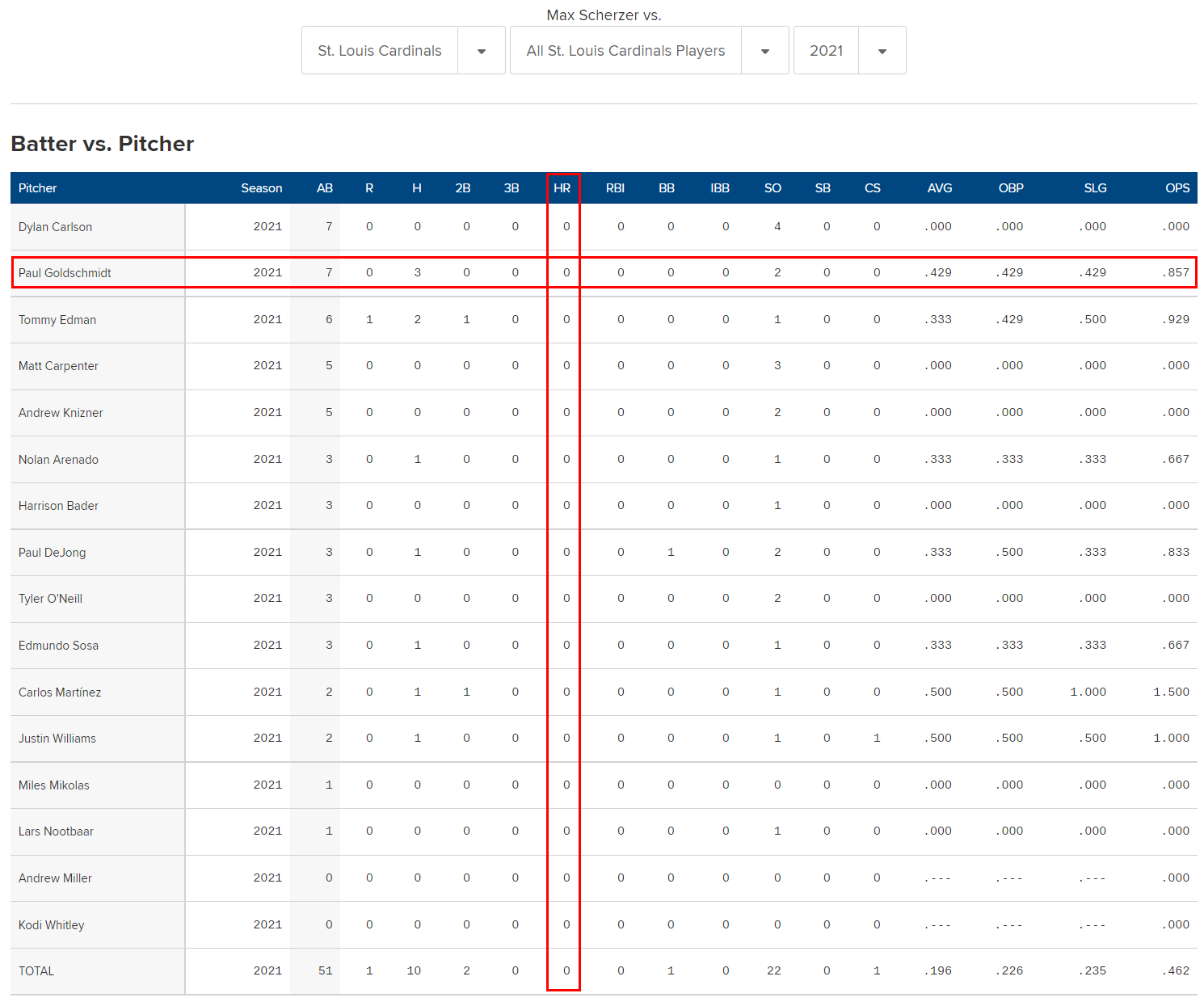Viewport: 1204px width, 1006px height.
Task: Sort by the BB column header
Action: pyautogui.click(x=667, y=187)
